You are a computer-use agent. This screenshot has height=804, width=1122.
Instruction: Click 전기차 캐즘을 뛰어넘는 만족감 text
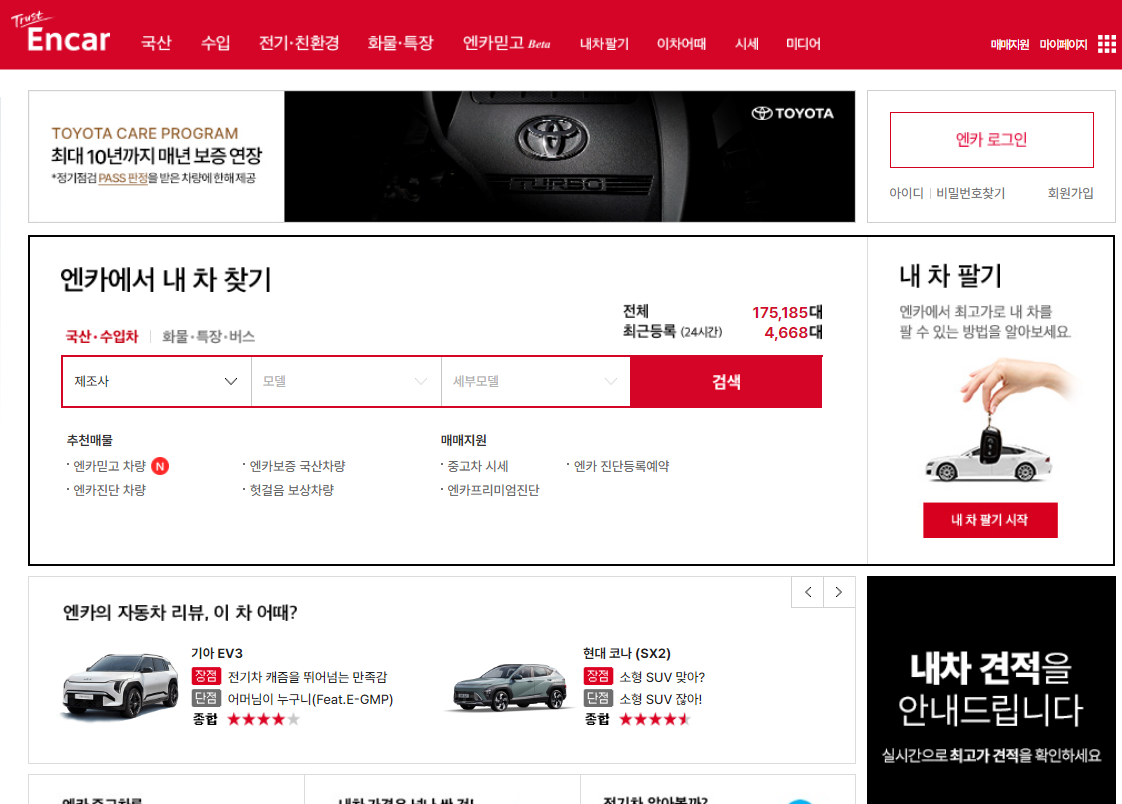pyautogui.click(x=307, y=677)
